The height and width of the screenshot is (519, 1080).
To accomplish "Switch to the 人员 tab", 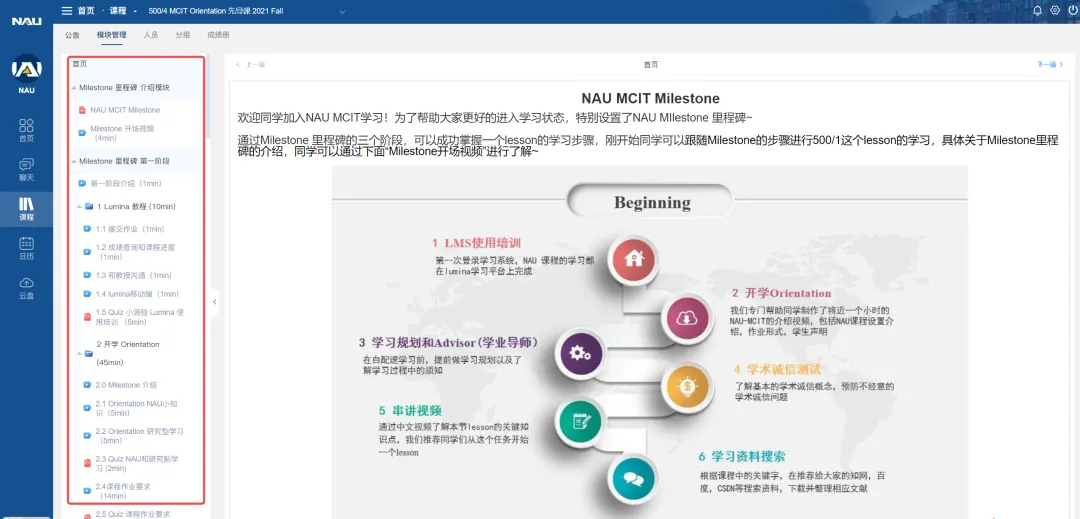I will [x=150, y=35].
